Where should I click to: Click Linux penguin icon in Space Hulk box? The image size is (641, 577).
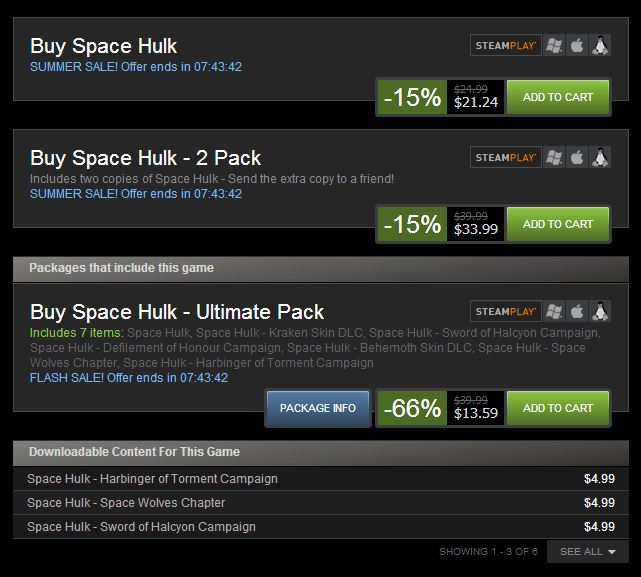click(600, 45)
